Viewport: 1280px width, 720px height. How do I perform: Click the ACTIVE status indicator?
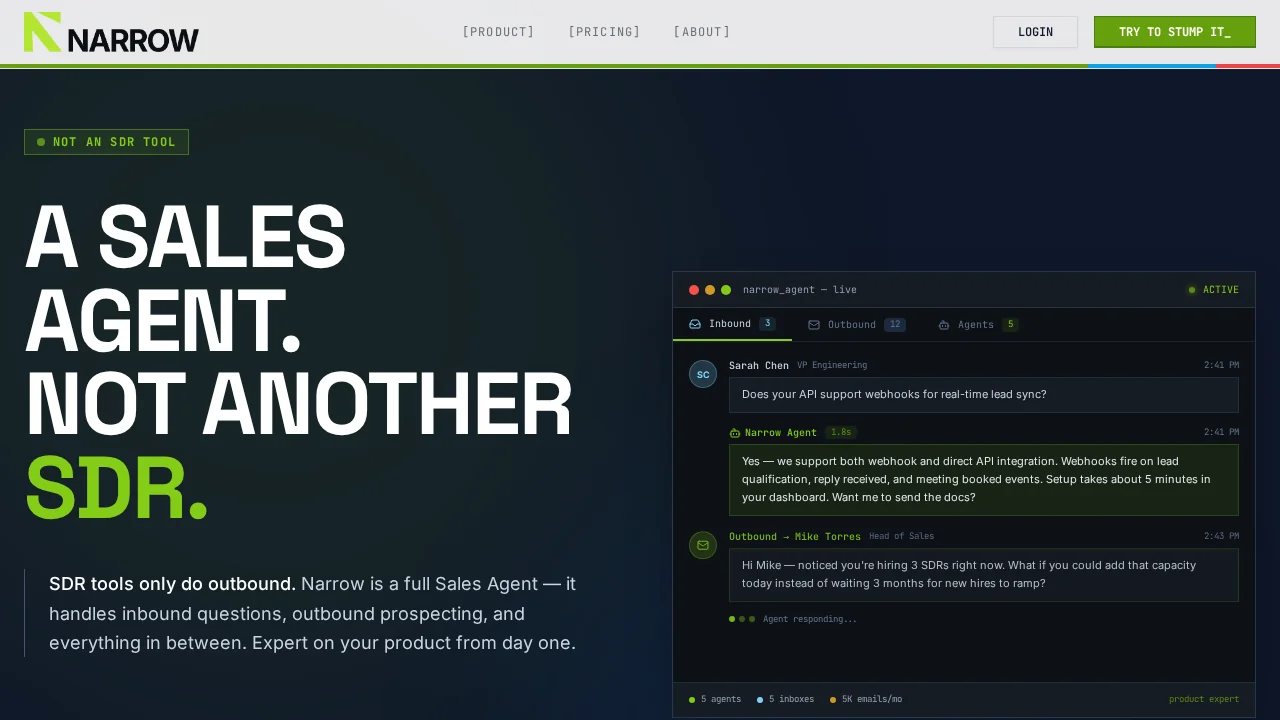click(x=1213, y=290)
